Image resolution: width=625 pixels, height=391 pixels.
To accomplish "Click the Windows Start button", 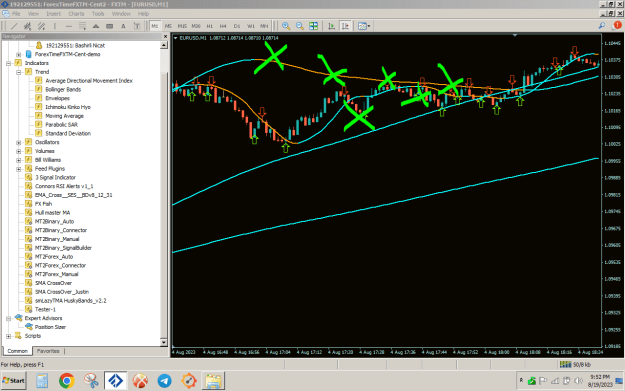I will 14,381.
